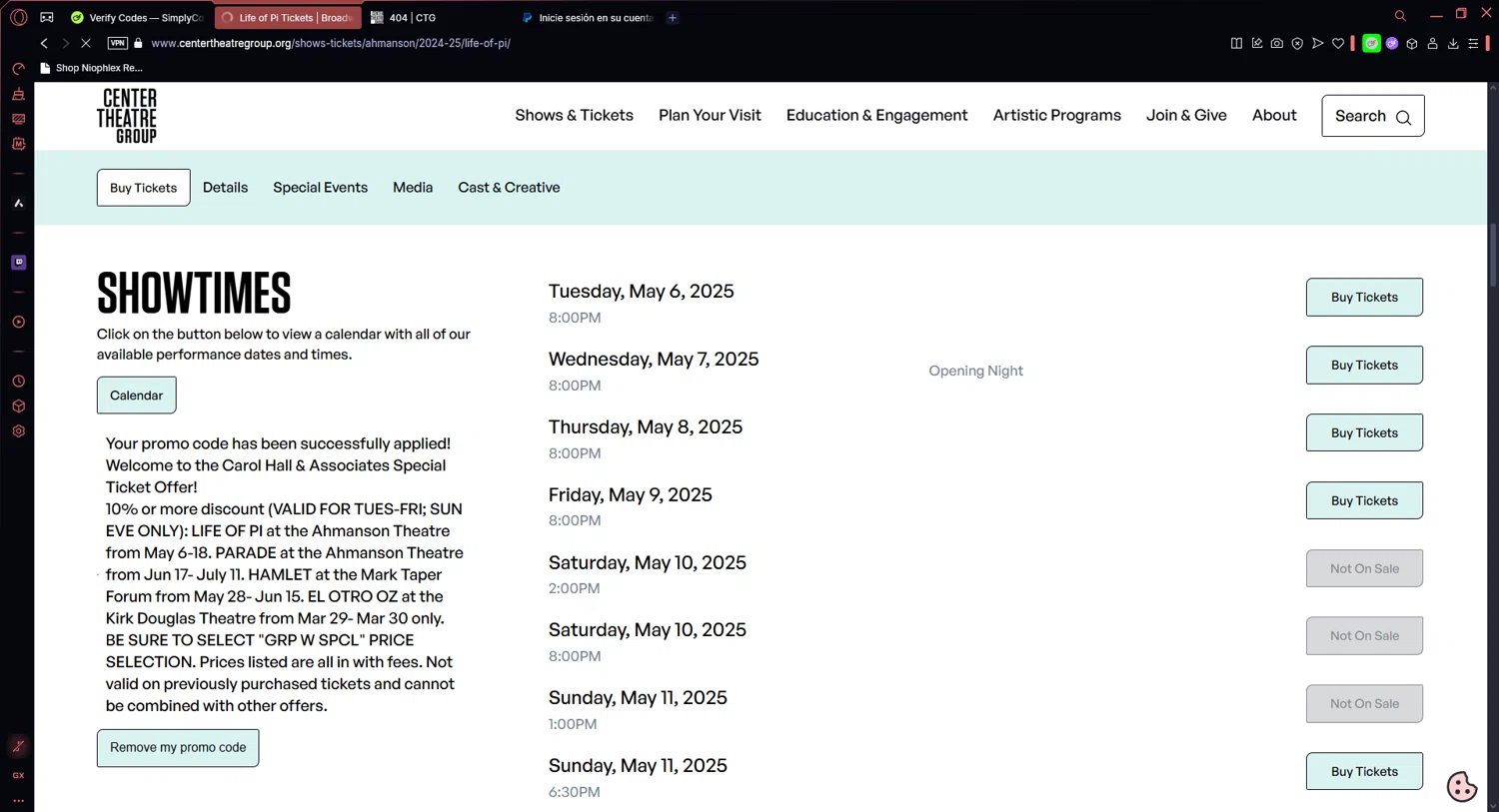The width and height of the screenshot is (1499, 812).
Task: Select the Life of Pi Tickets tab
Action: click(288, 18)
